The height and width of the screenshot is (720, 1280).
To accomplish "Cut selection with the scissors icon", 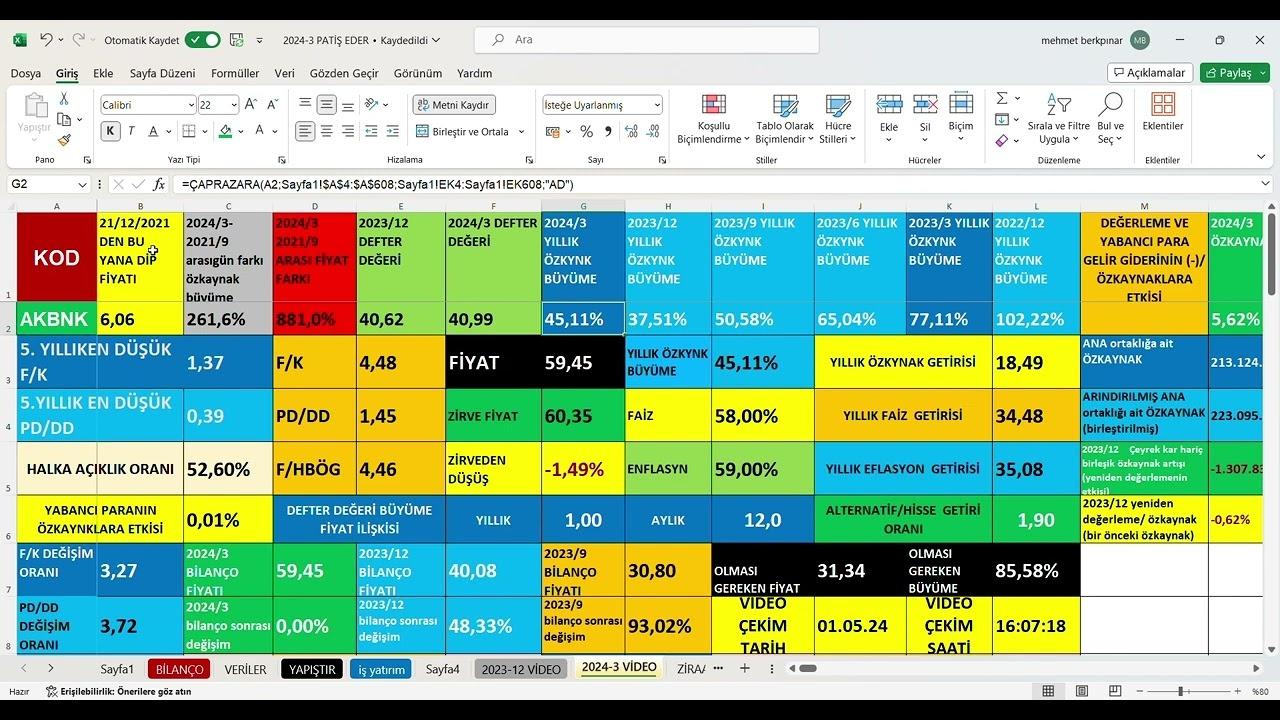I will (x=64, y=99).
